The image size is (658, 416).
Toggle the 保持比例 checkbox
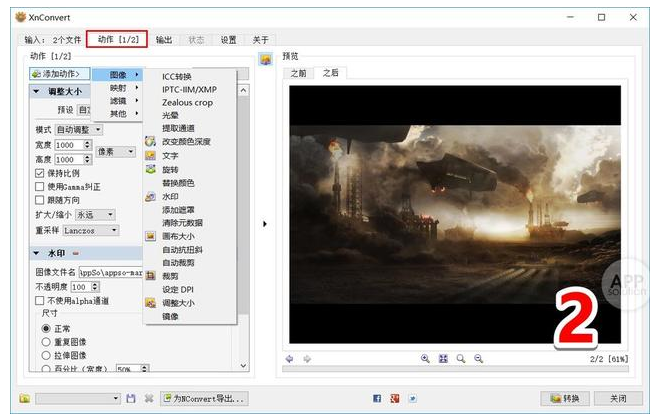[40, 173]
